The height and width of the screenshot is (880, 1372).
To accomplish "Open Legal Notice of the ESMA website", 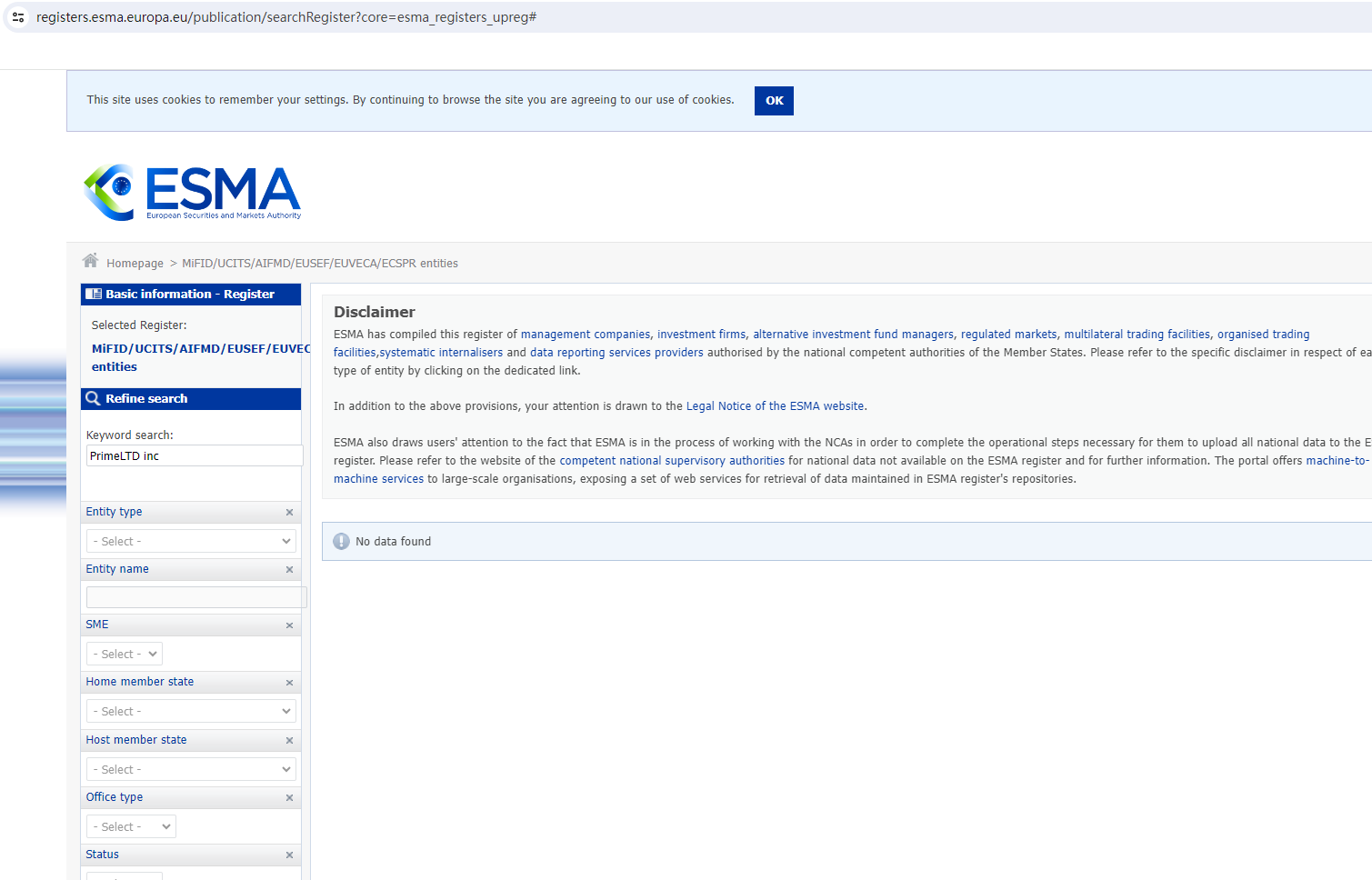I will tap(775, 406).
